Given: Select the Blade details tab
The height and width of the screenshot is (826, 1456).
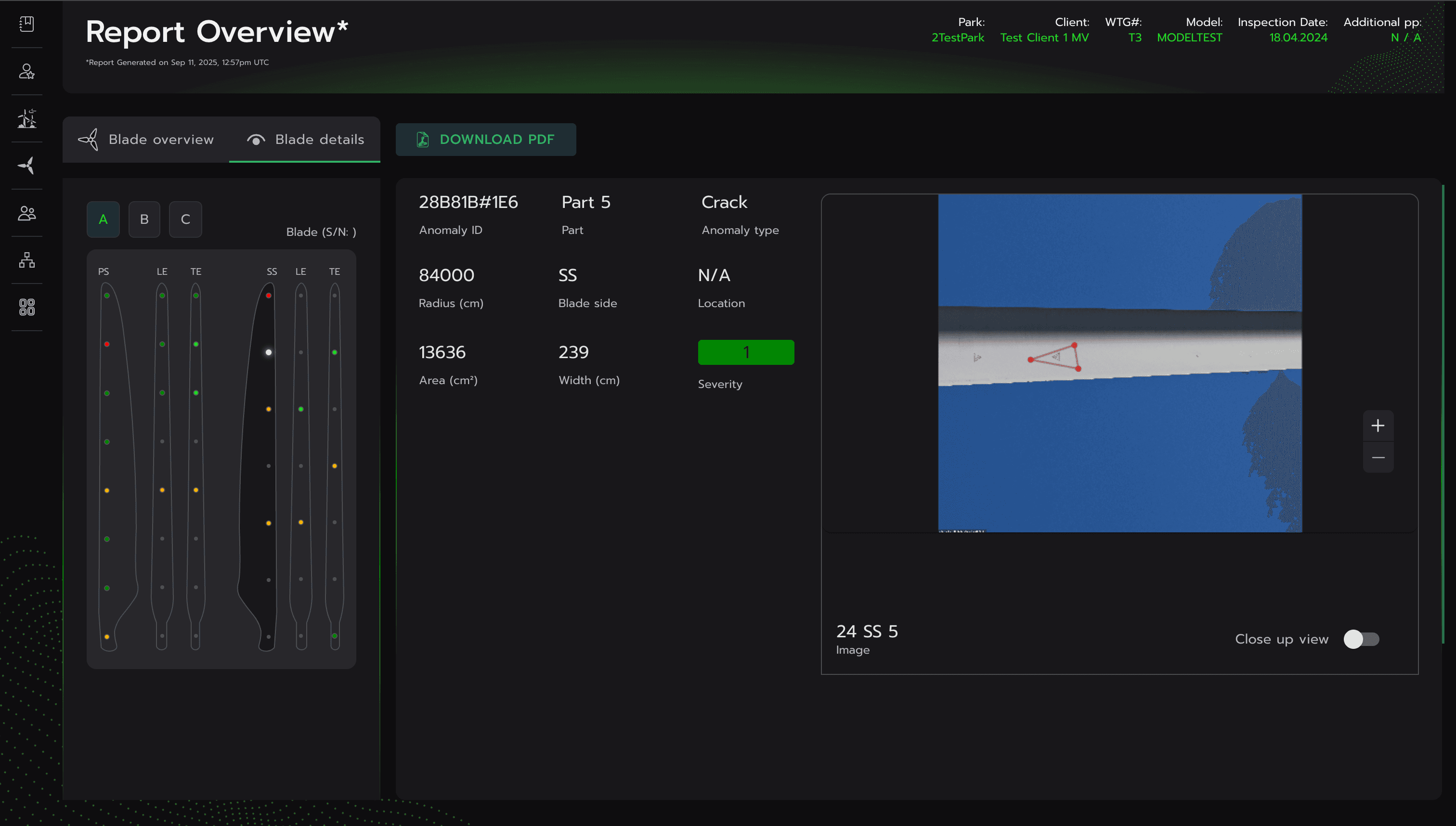Looking at the screenshot, I should click(x=305, y=140).
